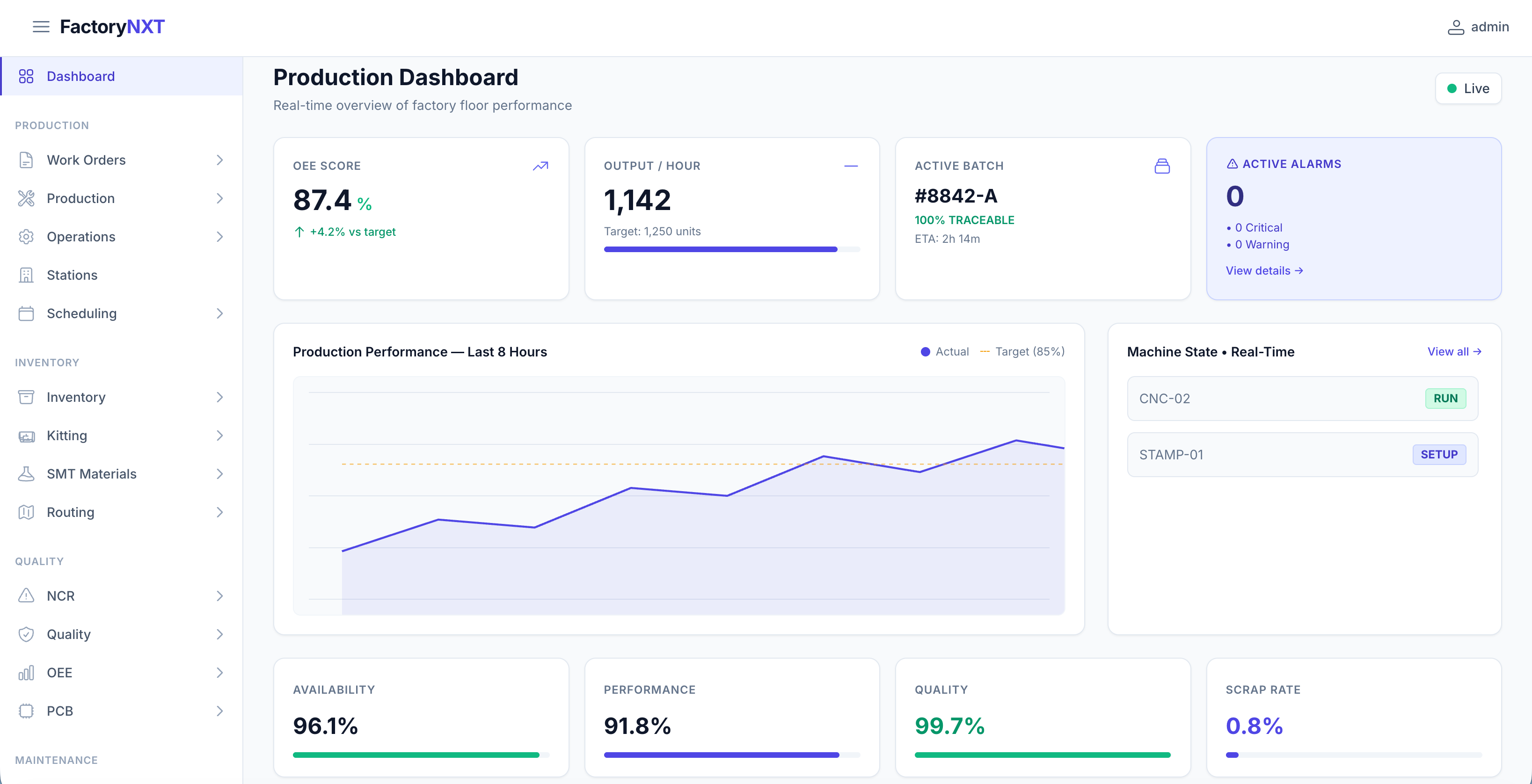
Task: Click View details link in alarms
Action: pos(1264,270)
